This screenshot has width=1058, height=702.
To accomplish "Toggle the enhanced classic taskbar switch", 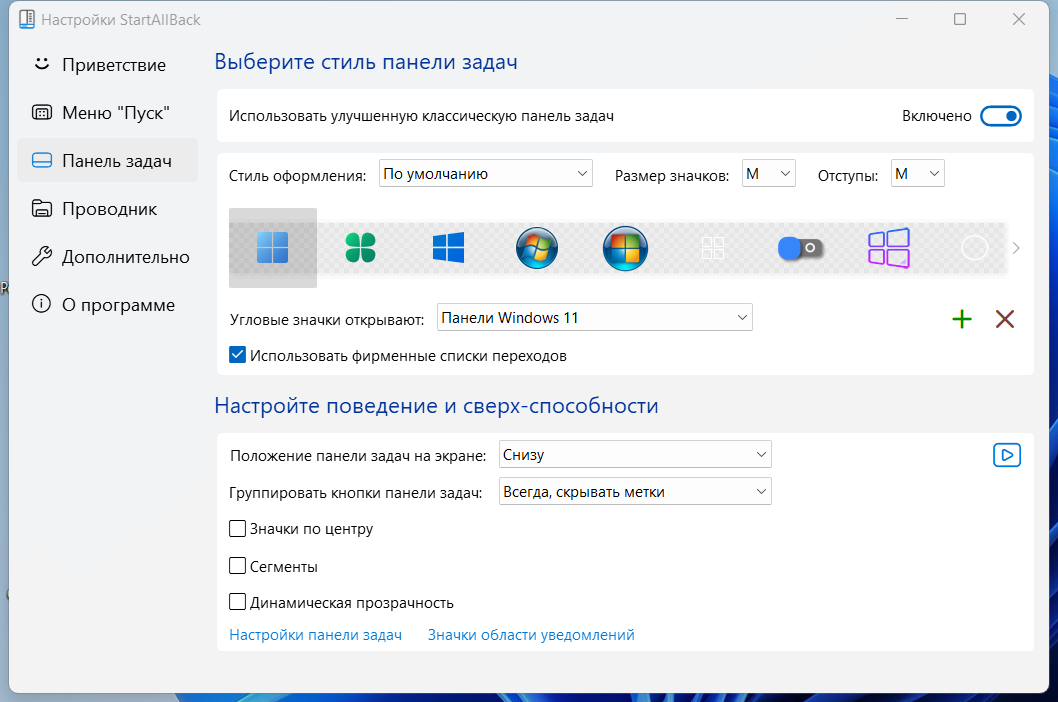I will click(x=1001, y=116).
